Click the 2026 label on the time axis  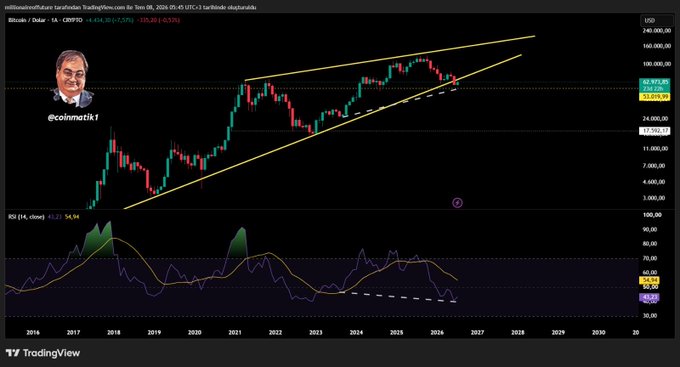click(437, 332)
